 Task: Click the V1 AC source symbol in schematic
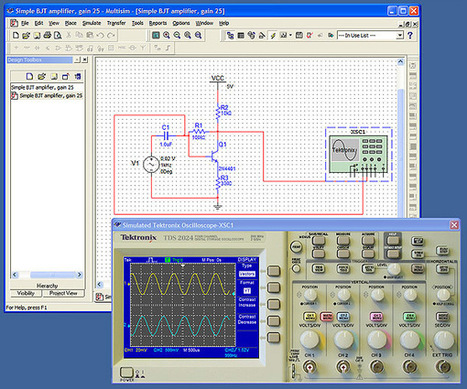point(151,164)
